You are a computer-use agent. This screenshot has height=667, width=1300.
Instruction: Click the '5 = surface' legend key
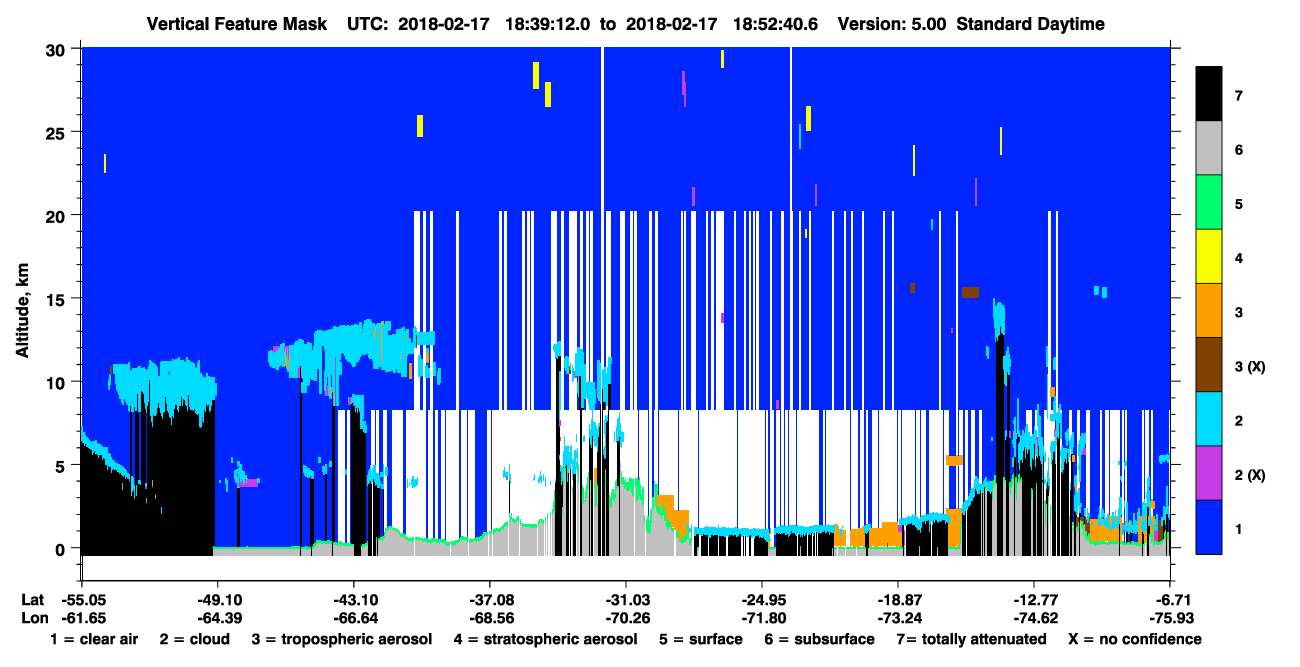pos(701,639)
